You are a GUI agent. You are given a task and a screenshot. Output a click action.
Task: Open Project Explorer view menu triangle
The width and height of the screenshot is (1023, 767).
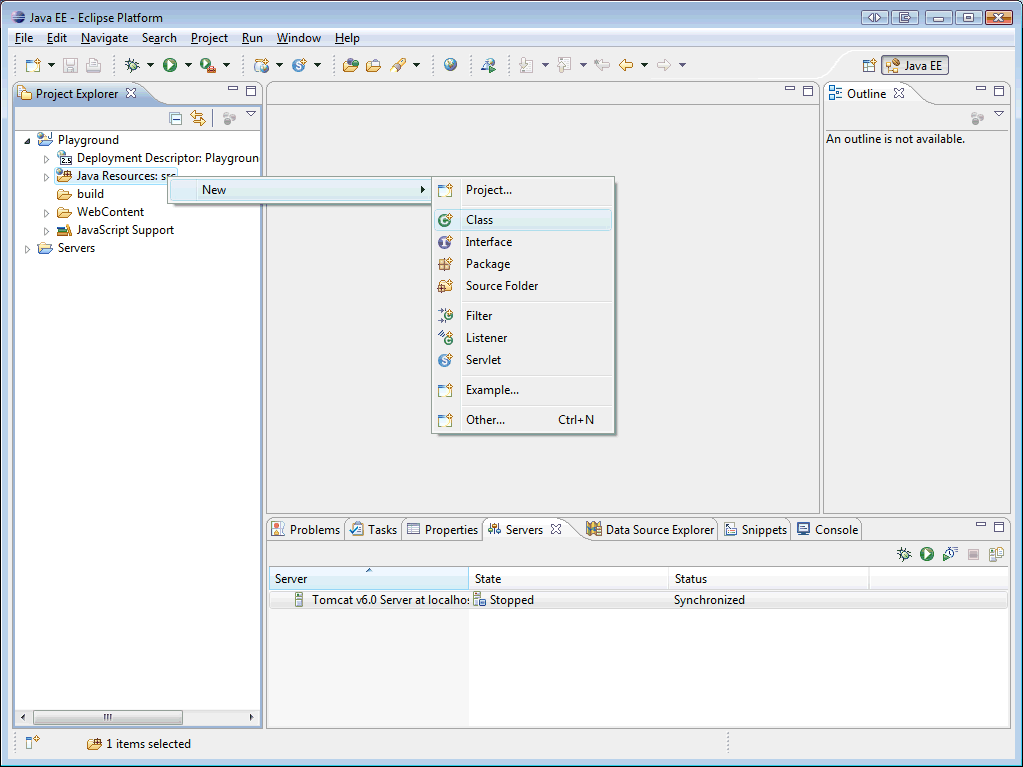251,114
